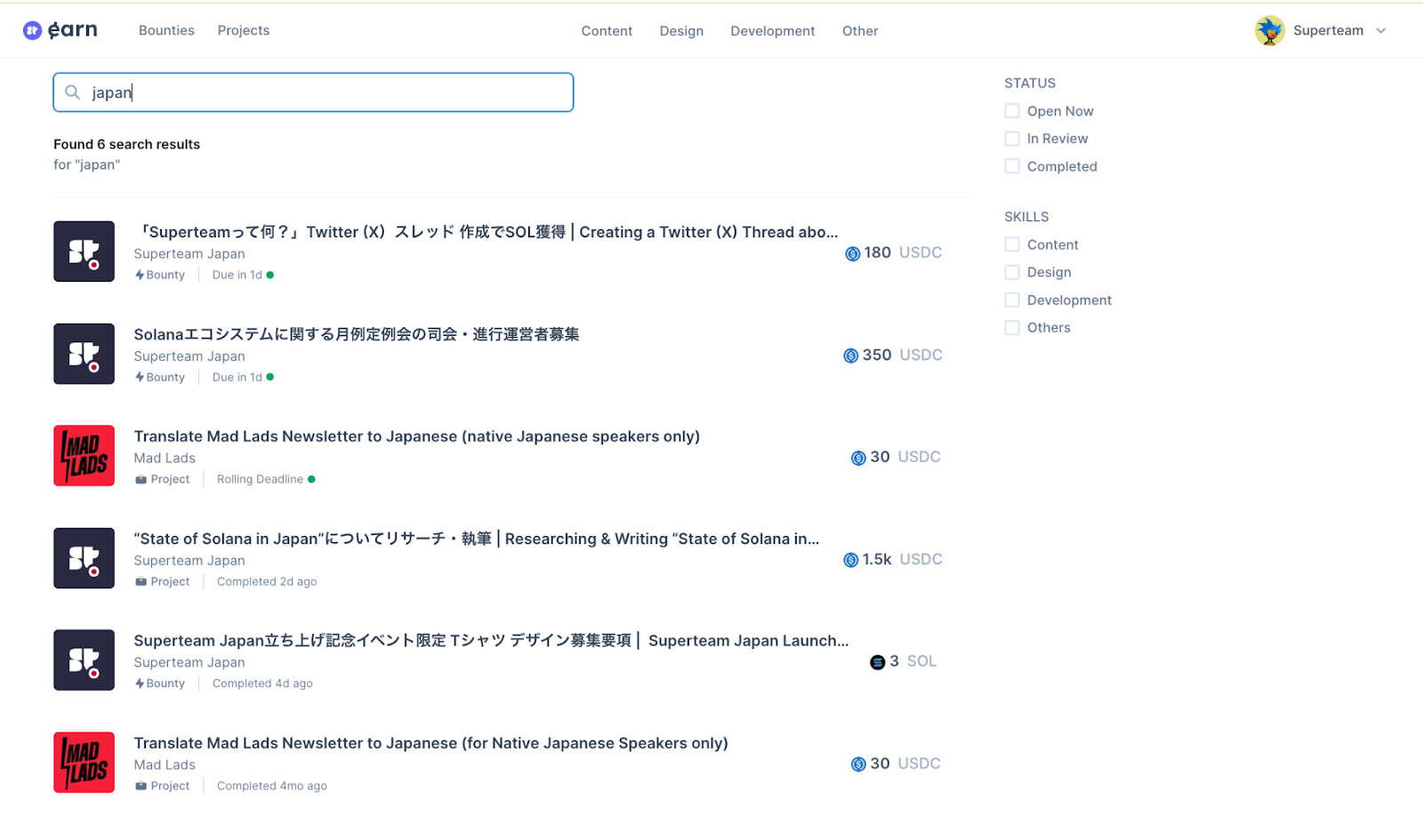Open the Solanaエコシステム monthly meeting bounty

coord(357,334)
